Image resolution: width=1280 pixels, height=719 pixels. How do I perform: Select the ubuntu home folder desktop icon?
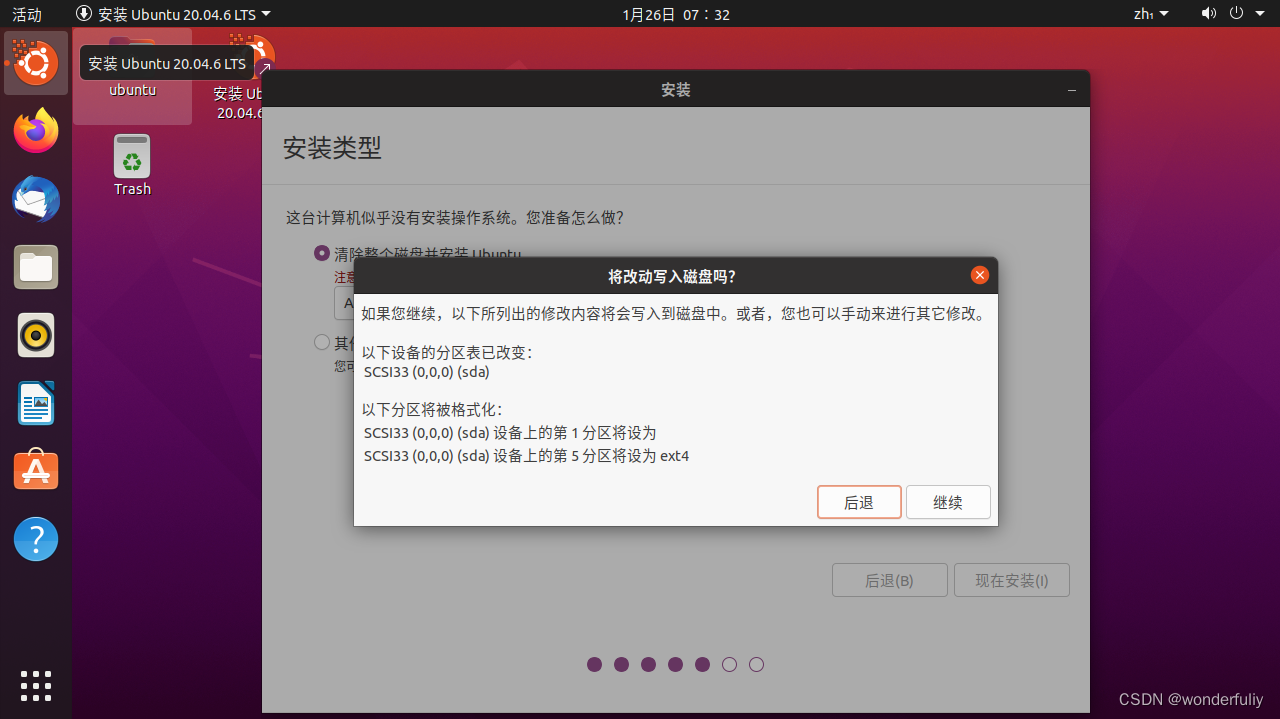(132, 75)
